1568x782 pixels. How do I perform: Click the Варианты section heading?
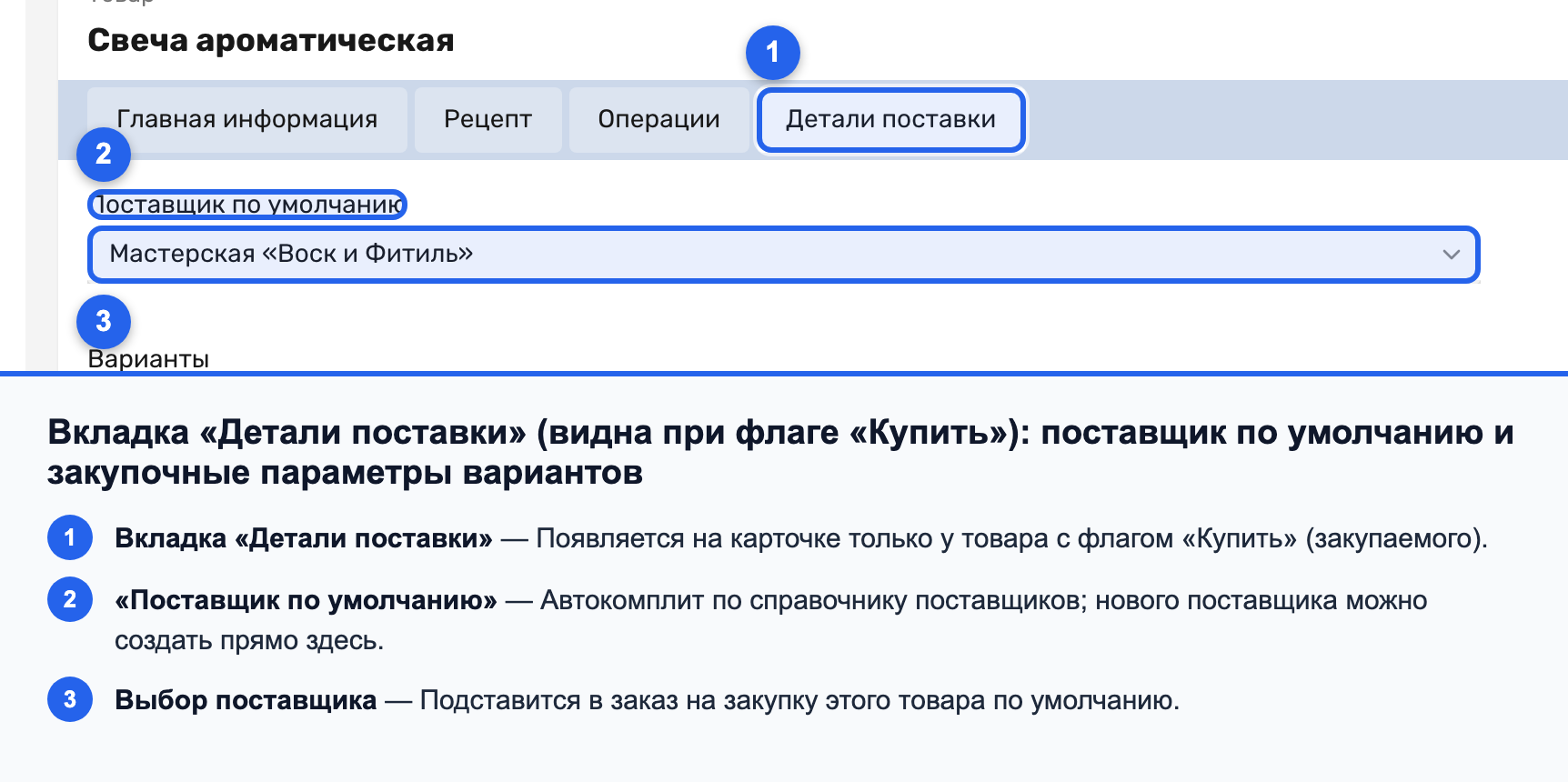(148, 359)
